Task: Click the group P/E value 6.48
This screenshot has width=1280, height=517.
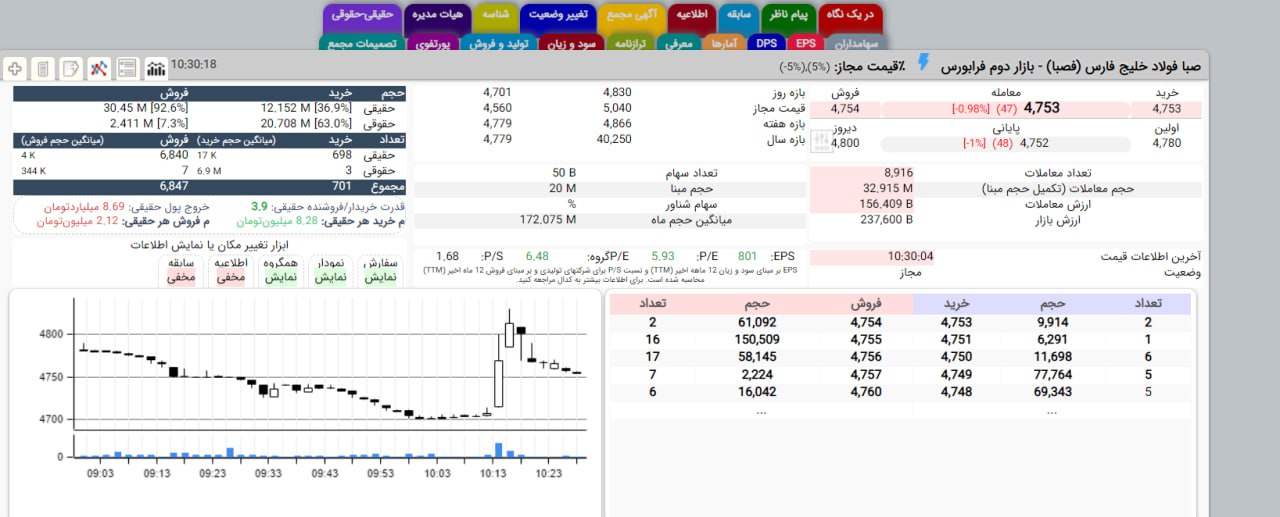Action: point(537,256)
